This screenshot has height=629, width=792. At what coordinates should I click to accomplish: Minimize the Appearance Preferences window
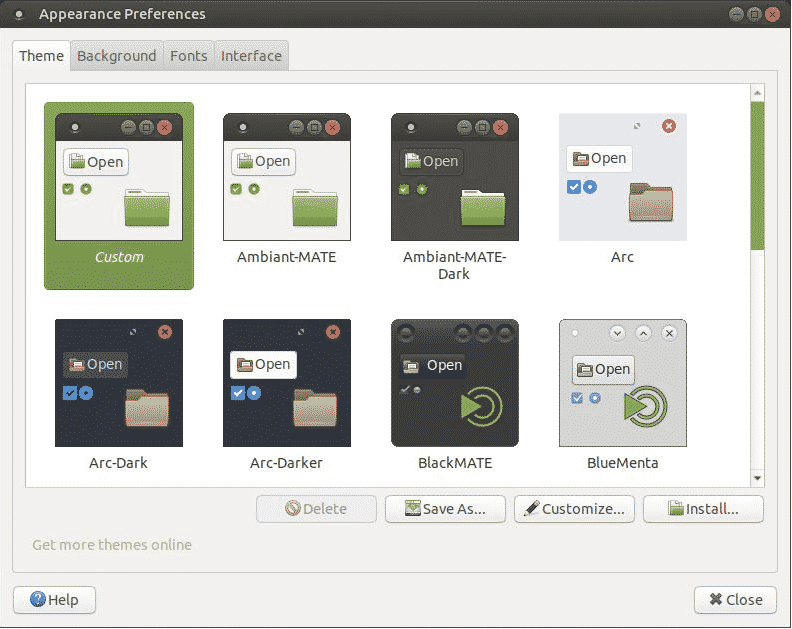(736, 14)
